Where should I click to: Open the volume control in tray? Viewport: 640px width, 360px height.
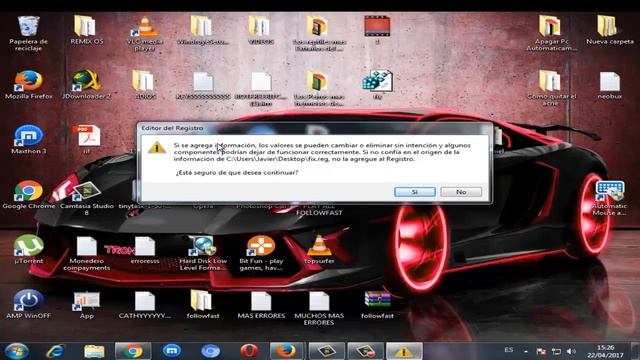click(571, 351)
